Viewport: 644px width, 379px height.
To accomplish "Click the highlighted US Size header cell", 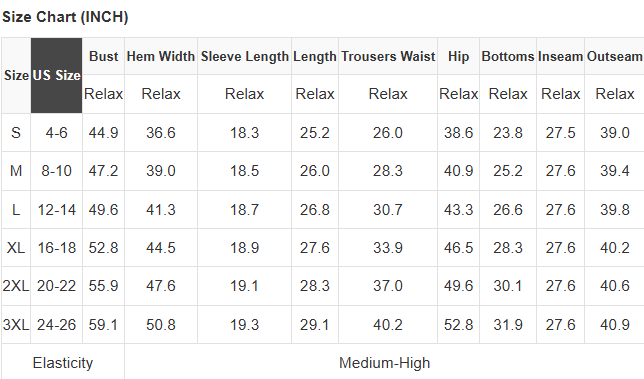I will (x=56, y=76).
